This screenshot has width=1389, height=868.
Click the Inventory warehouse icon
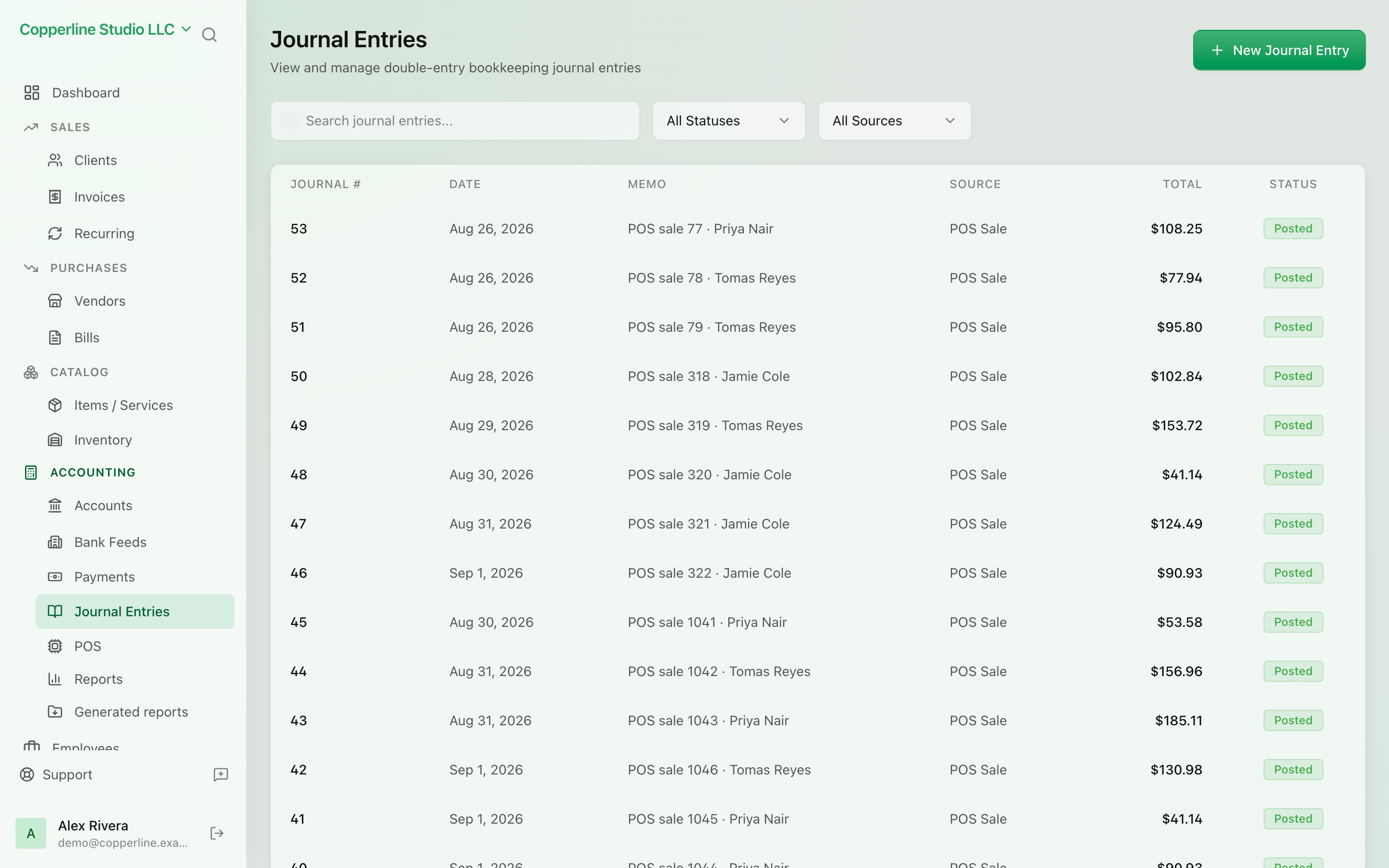(55, 440)
